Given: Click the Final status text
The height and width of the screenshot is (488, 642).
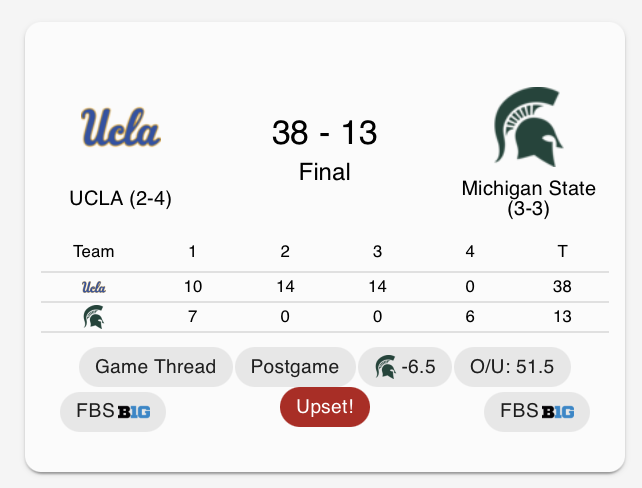Looking at the screenshot, I should pos(325,172).
